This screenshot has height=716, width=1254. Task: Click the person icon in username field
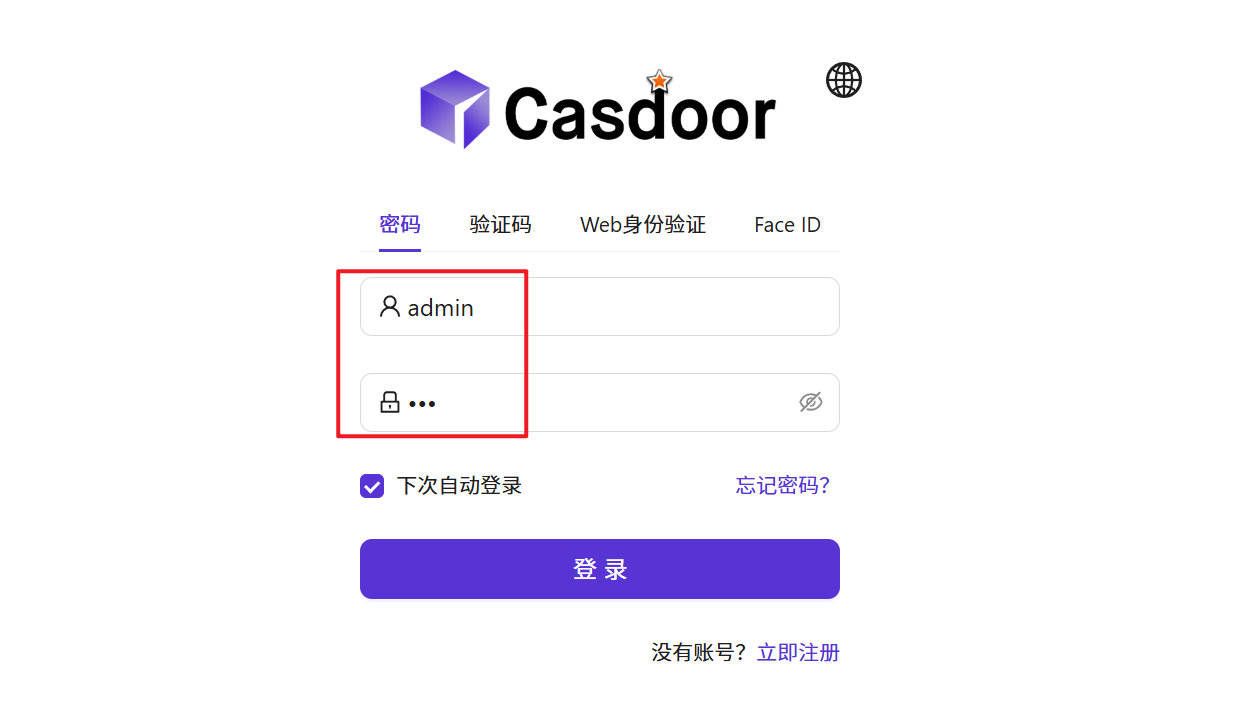click(390, 307)
